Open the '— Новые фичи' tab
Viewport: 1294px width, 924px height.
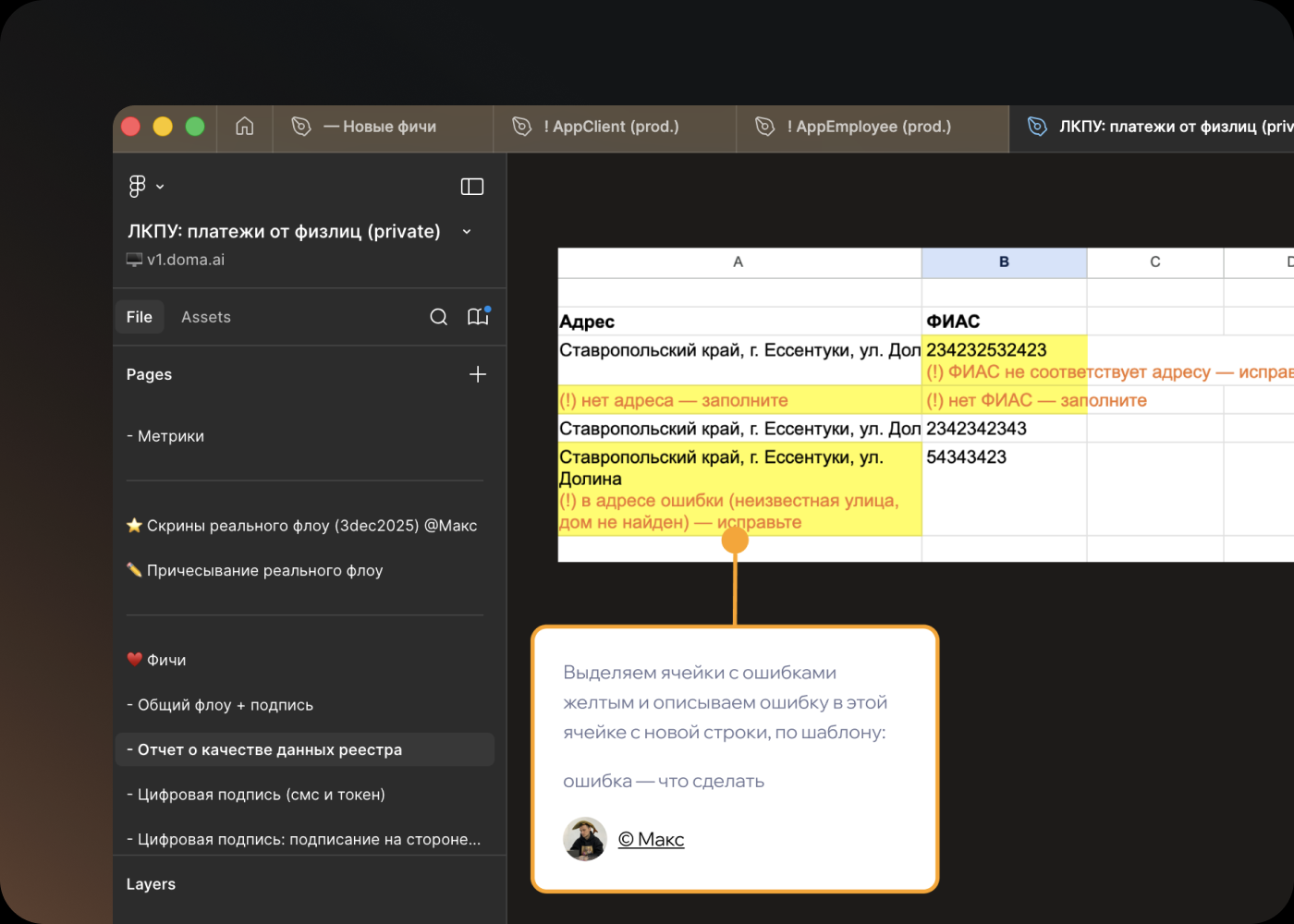(380, 127)
